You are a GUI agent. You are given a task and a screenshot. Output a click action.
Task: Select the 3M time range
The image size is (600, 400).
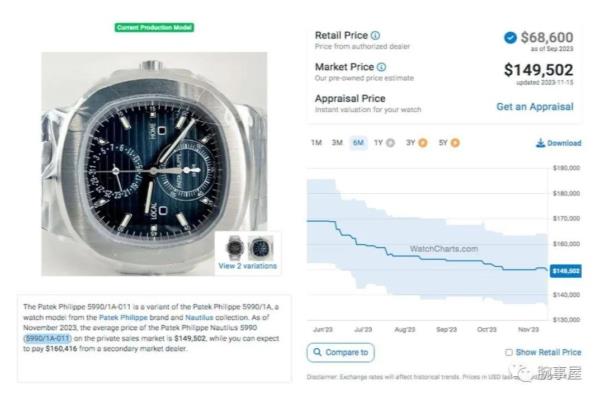click(x=337, y=143)
